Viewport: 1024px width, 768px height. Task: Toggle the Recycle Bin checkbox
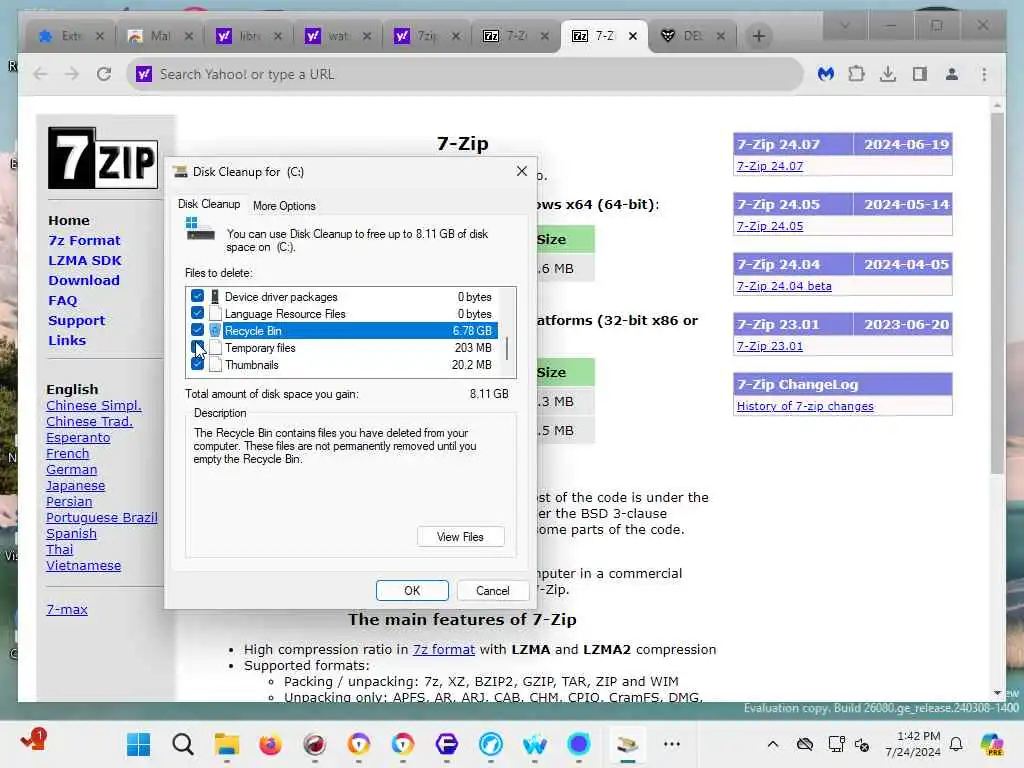click(197, 330)
